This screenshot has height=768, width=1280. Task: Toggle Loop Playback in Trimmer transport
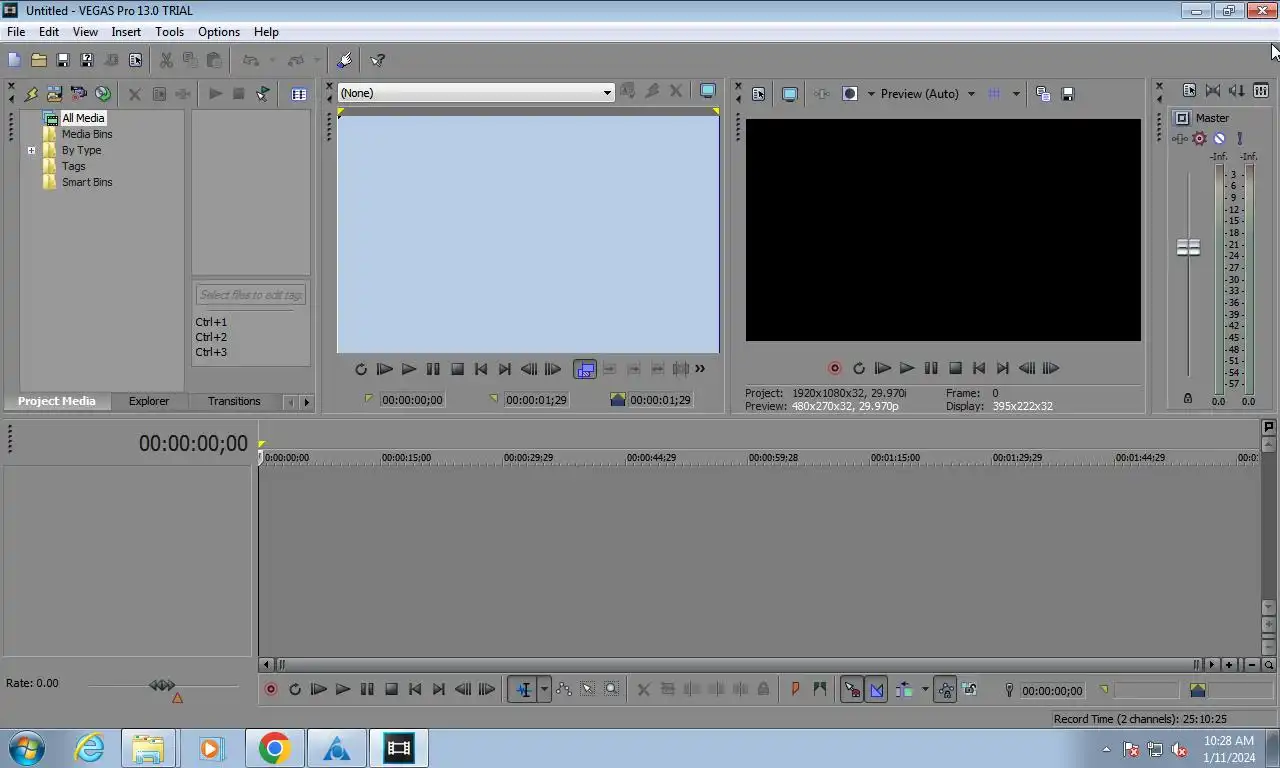361,369
